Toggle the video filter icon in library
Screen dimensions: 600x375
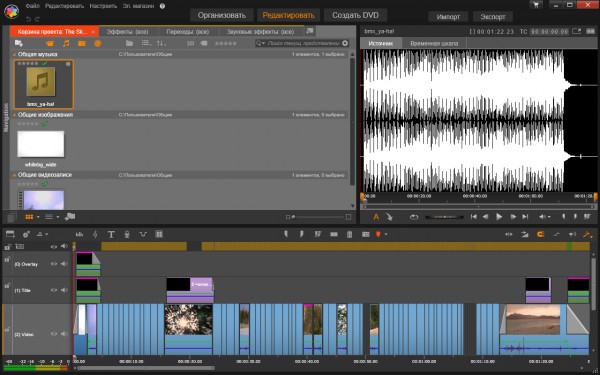click(50, 44)
